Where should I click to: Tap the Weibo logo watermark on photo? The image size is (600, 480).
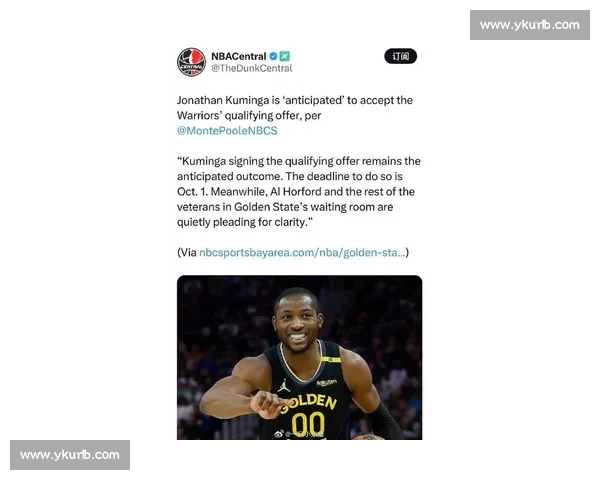click(279, 434)
